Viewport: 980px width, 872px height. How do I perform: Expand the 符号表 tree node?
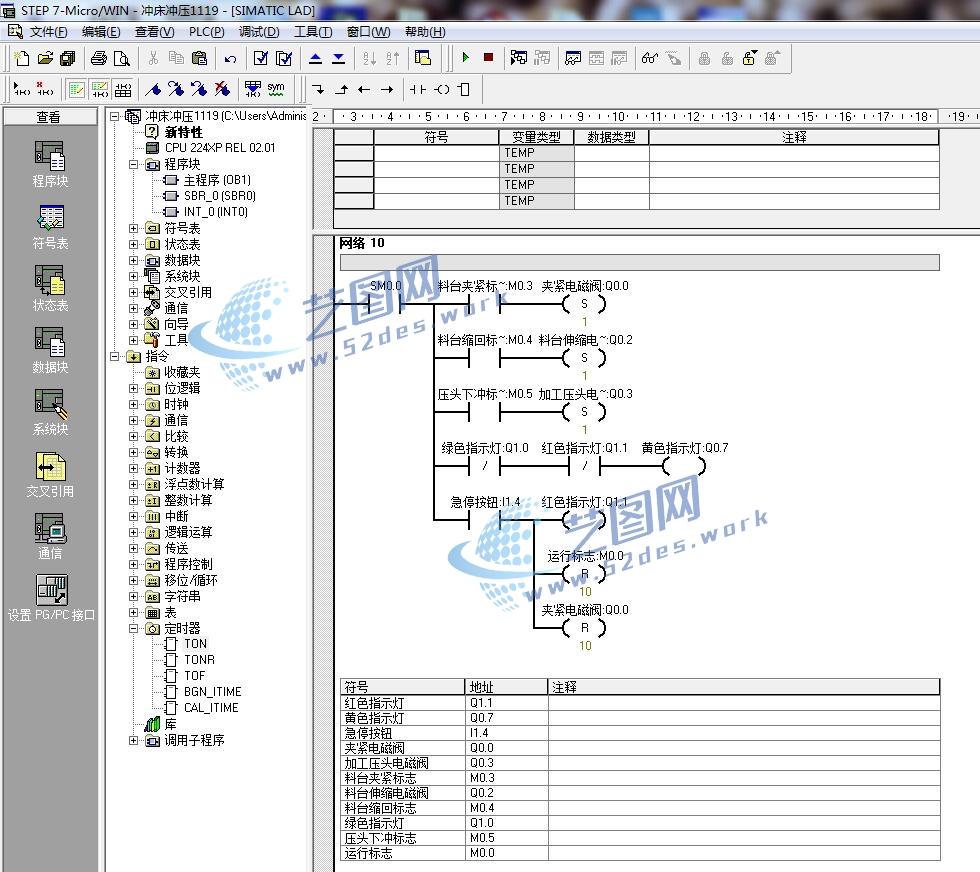(133, 228)
